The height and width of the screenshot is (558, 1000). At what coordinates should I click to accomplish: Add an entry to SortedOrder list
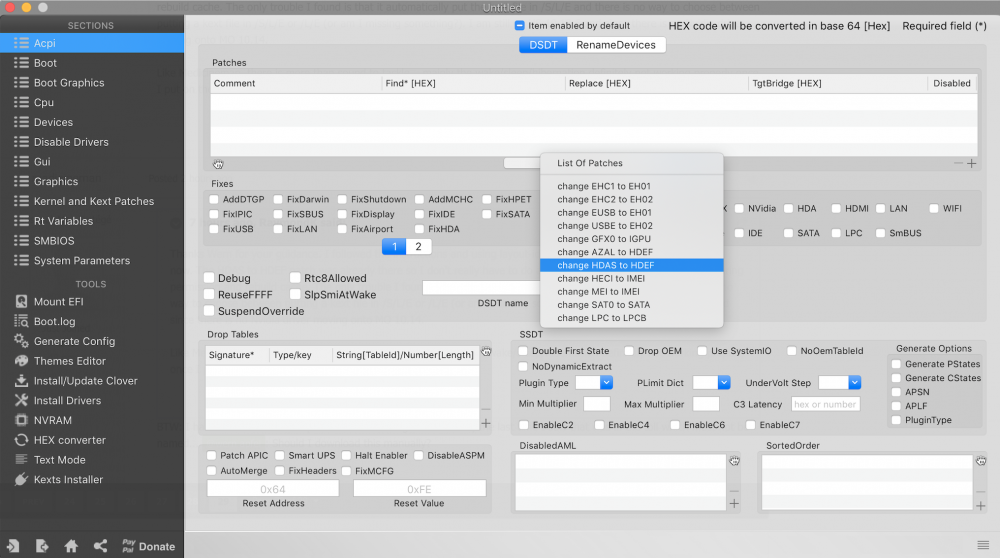click(981, 506)
